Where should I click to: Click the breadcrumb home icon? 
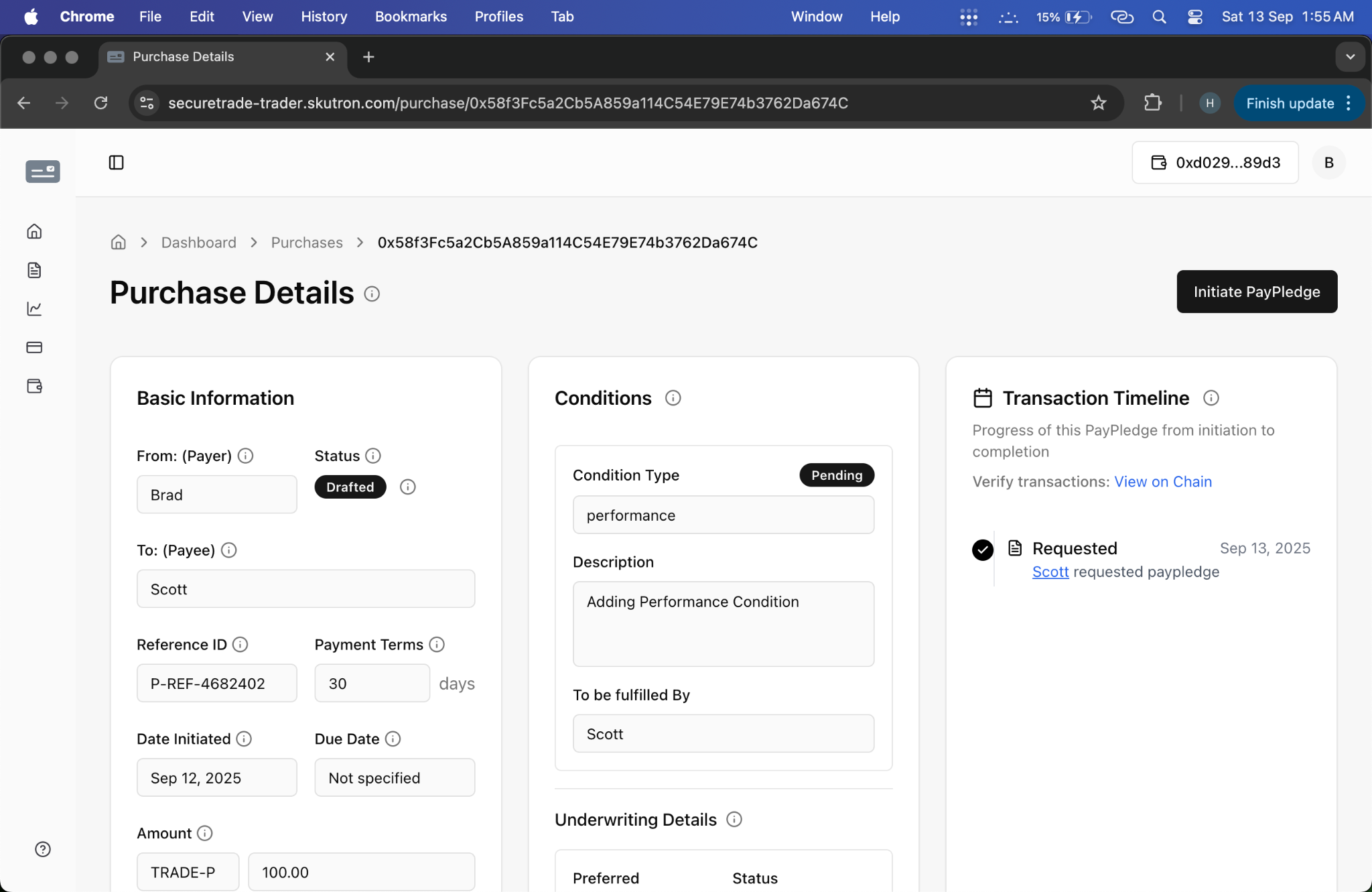click(119, 242)
